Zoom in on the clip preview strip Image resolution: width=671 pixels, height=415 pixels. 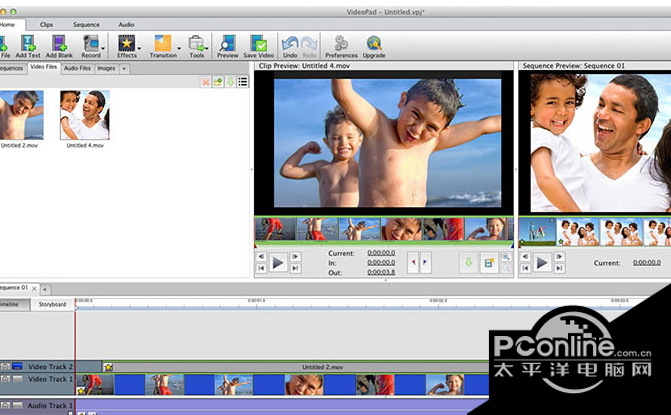coord(506,257)
